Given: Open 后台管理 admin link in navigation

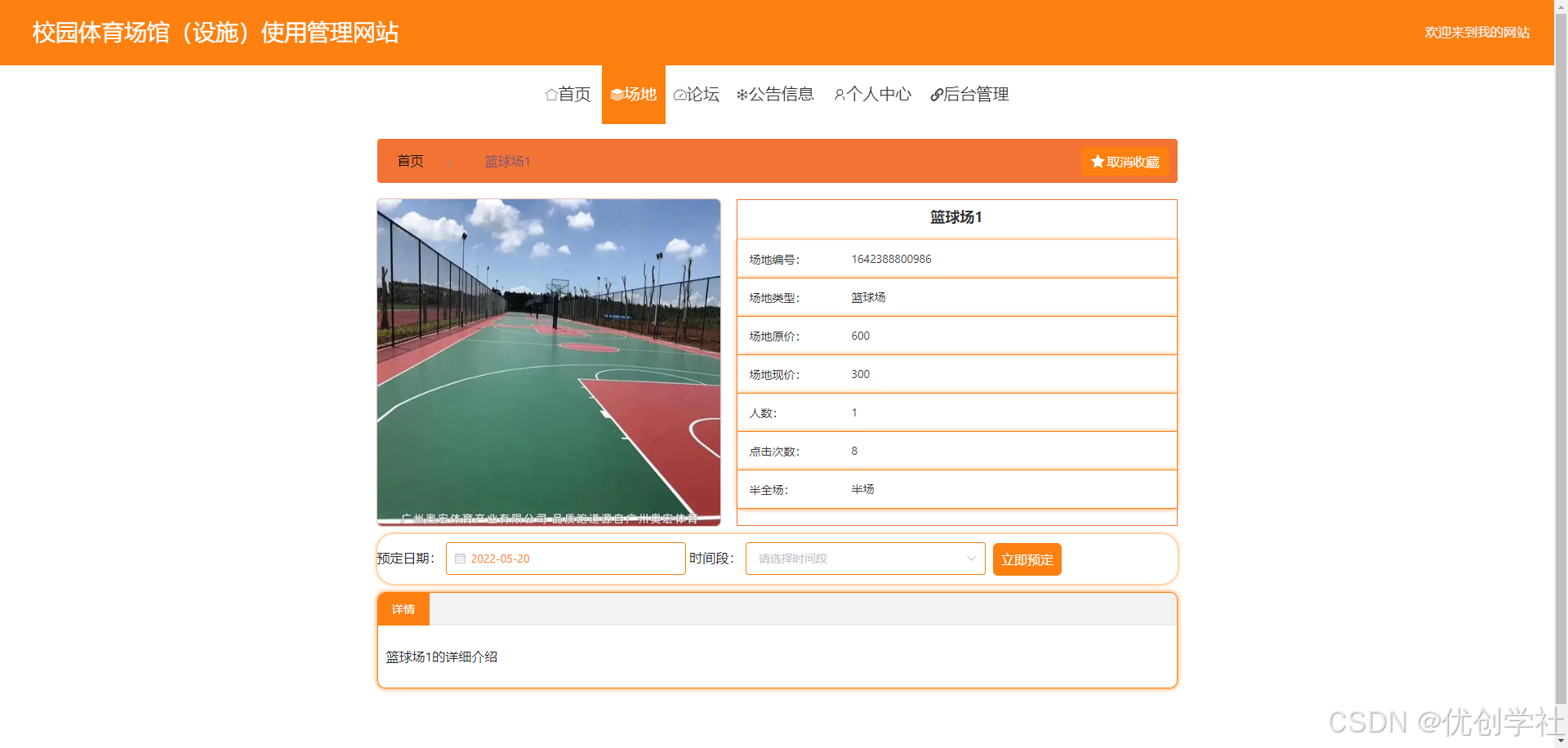Looking at the screenshot, I should [970, 95].
